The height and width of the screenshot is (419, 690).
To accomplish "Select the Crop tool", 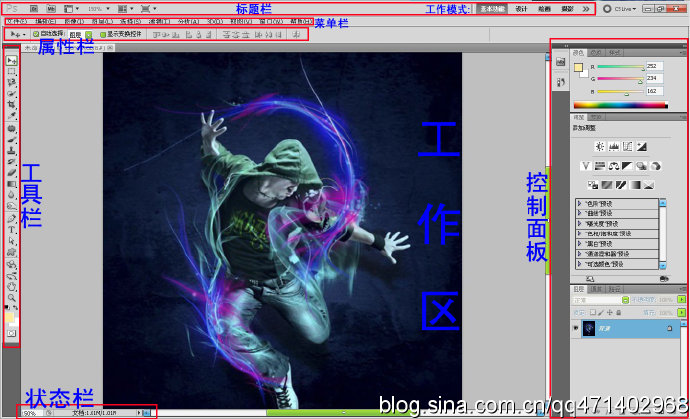I will coord(11,104).
